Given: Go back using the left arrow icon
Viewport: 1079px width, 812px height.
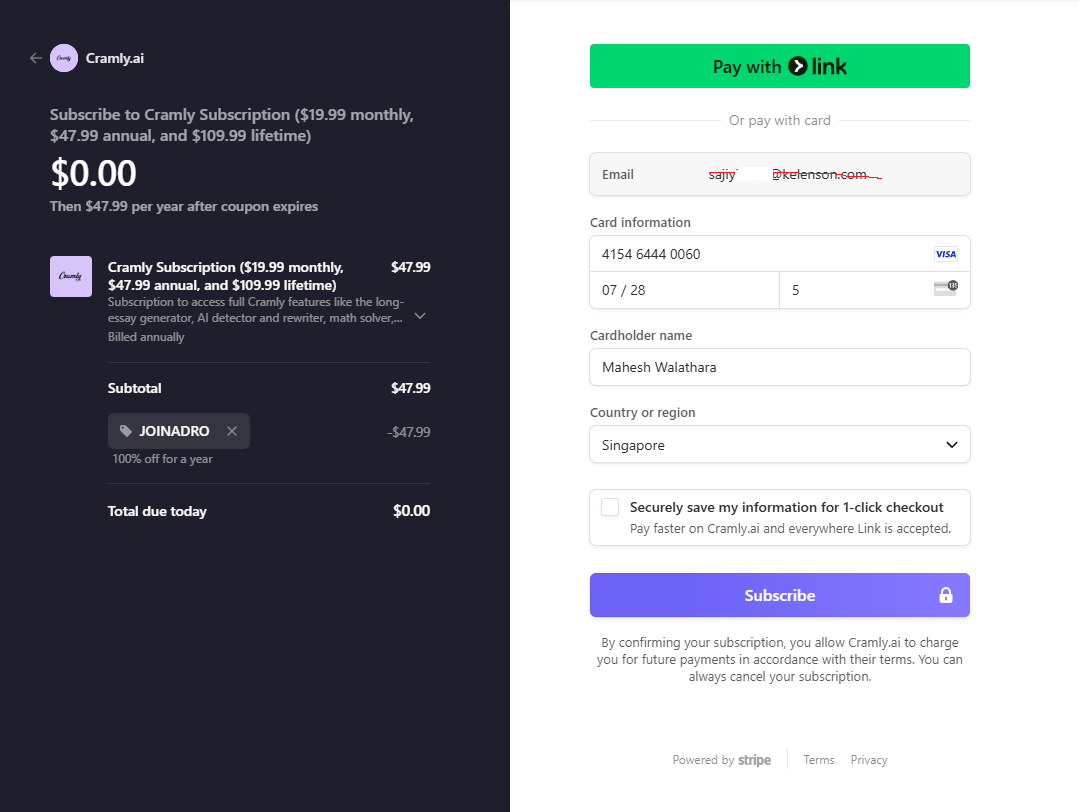Looking at the screenshot, I should click(36, 58).
